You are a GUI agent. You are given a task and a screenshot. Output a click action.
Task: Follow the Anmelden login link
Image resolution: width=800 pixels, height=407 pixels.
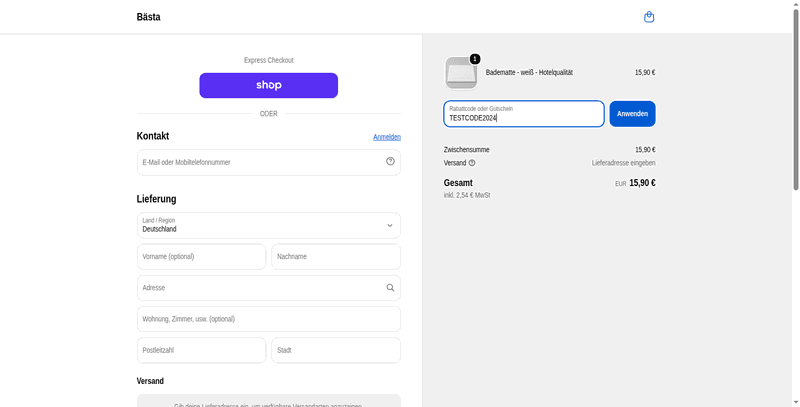coord(387,137)
